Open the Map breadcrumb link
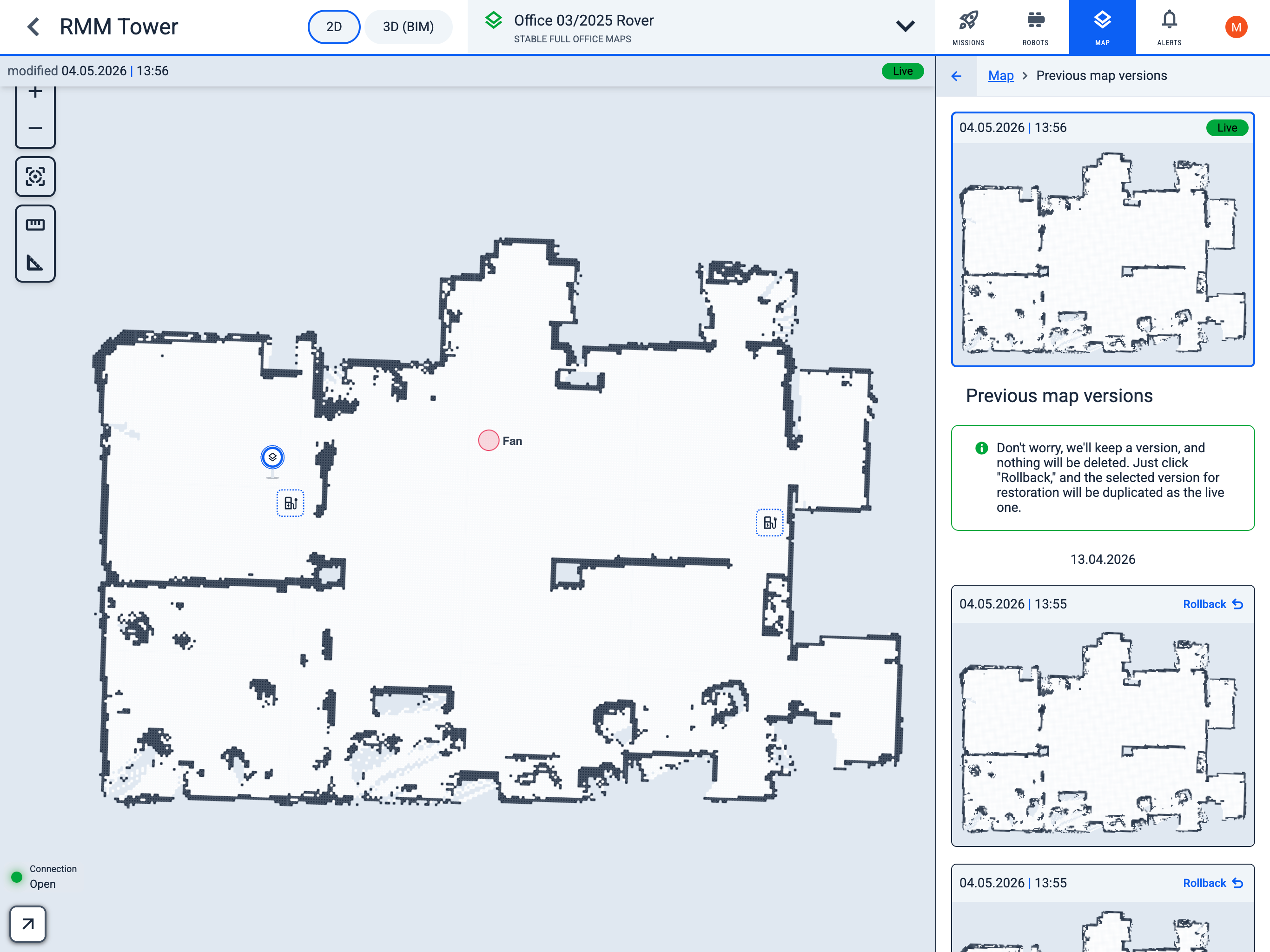 1001,76
